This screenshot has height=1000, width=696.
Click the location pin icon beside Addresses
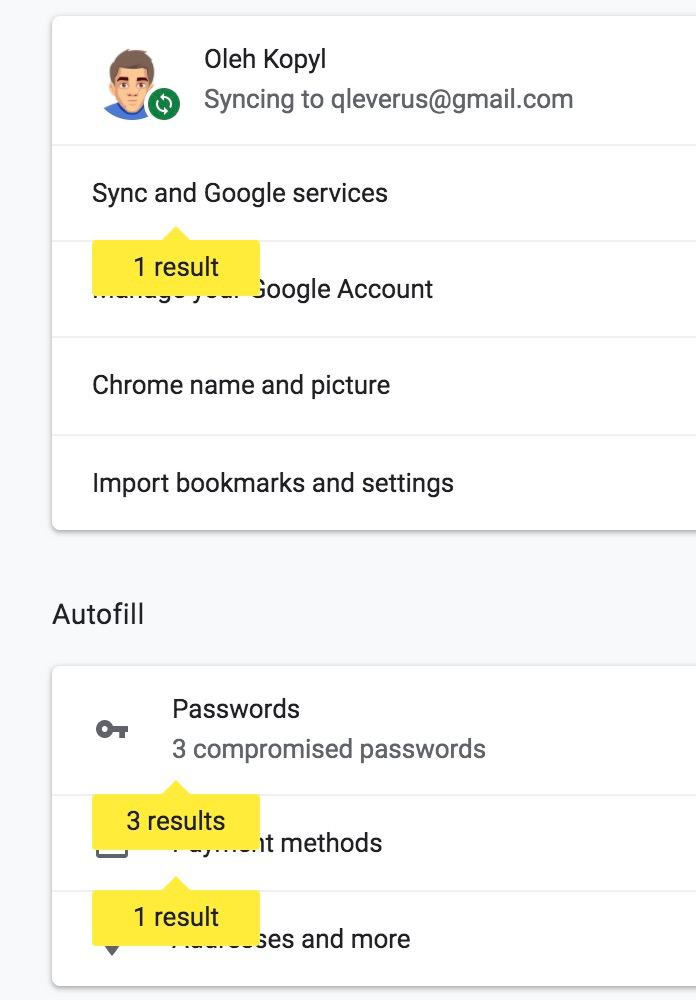[x=112, y=950]
